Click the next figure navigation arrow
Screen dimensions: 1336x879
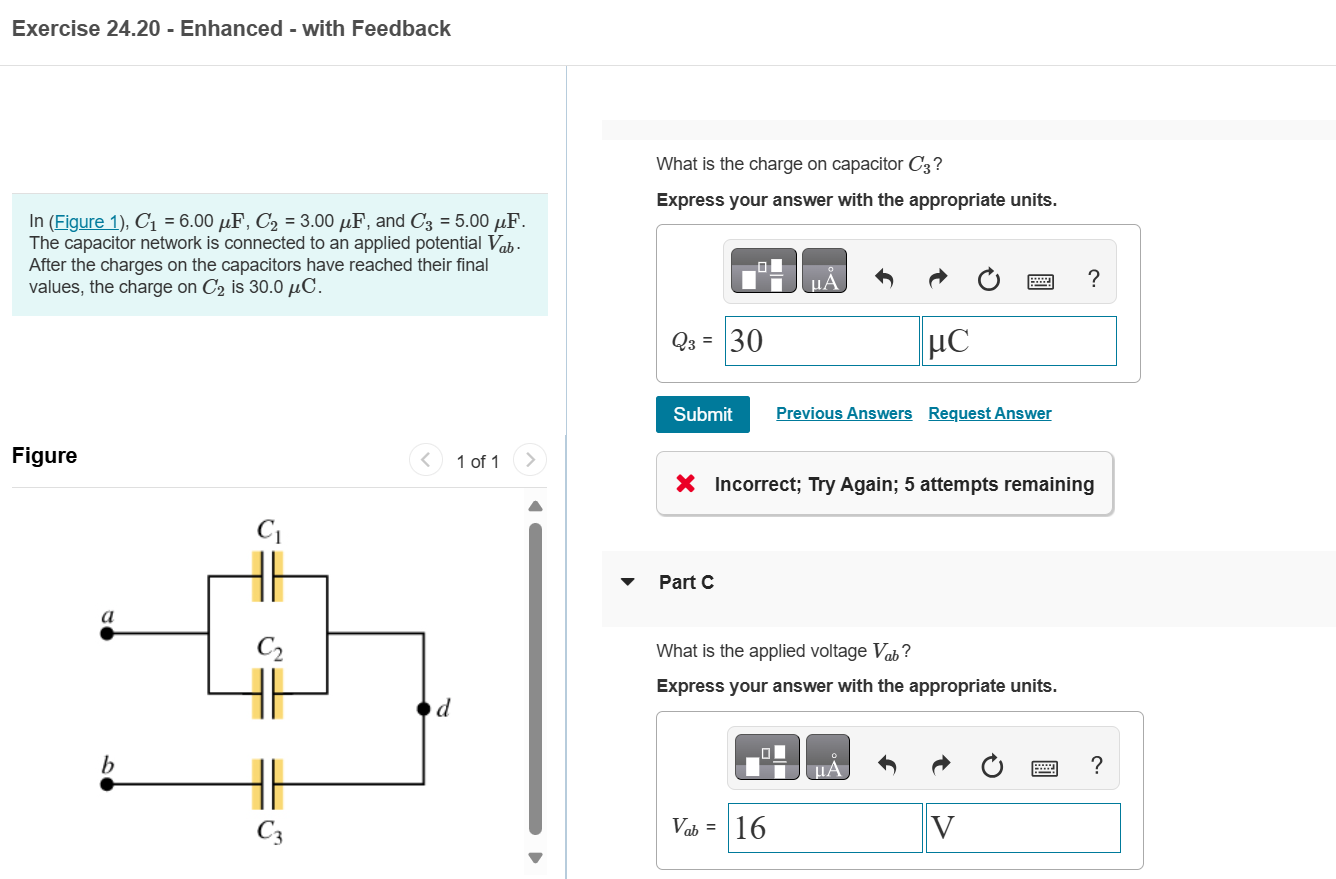click(x=529, y=460)
